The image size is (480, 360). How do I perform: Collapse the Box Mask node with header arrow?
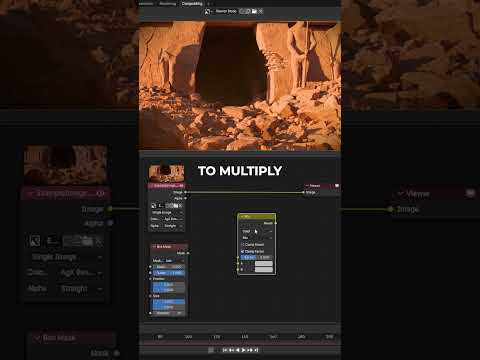point(153,247)
